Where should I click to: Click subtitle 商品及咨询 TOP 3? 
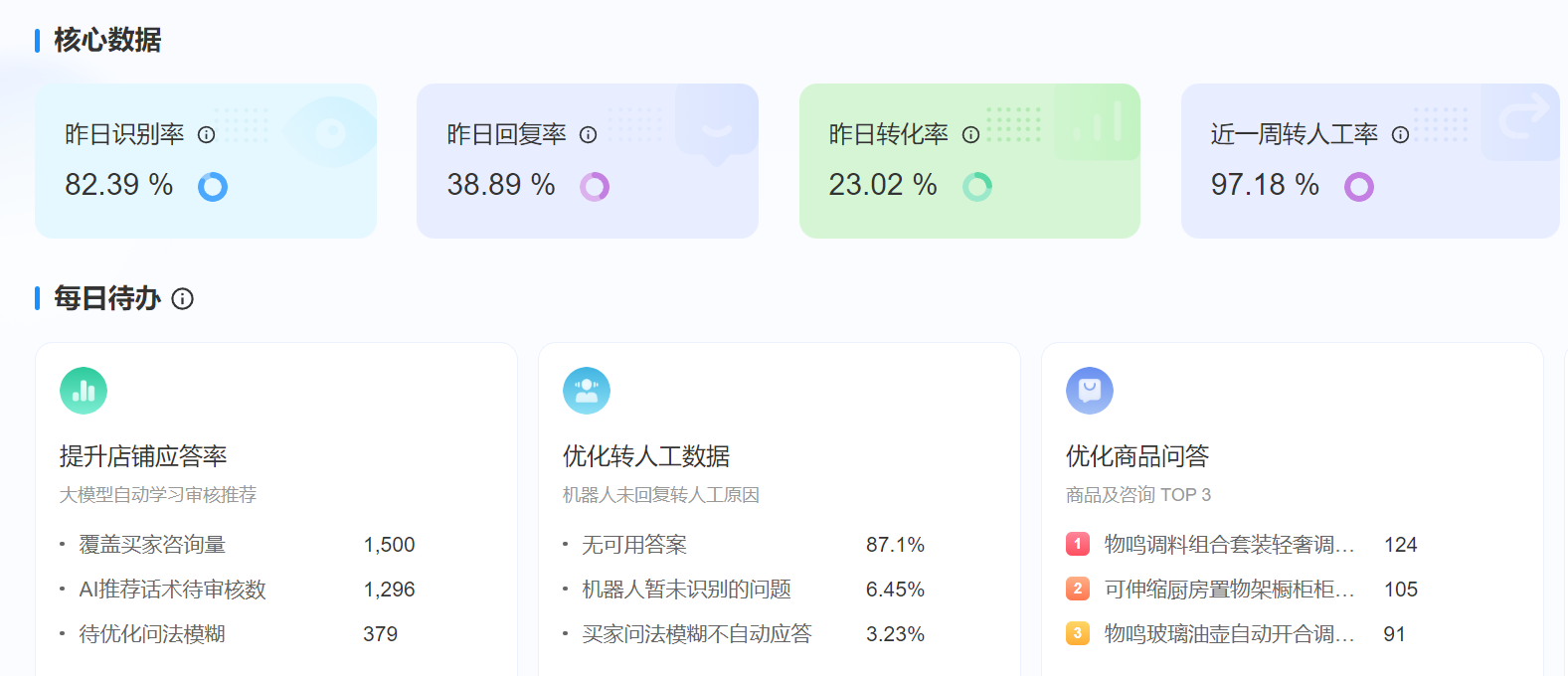point(1138,495)
